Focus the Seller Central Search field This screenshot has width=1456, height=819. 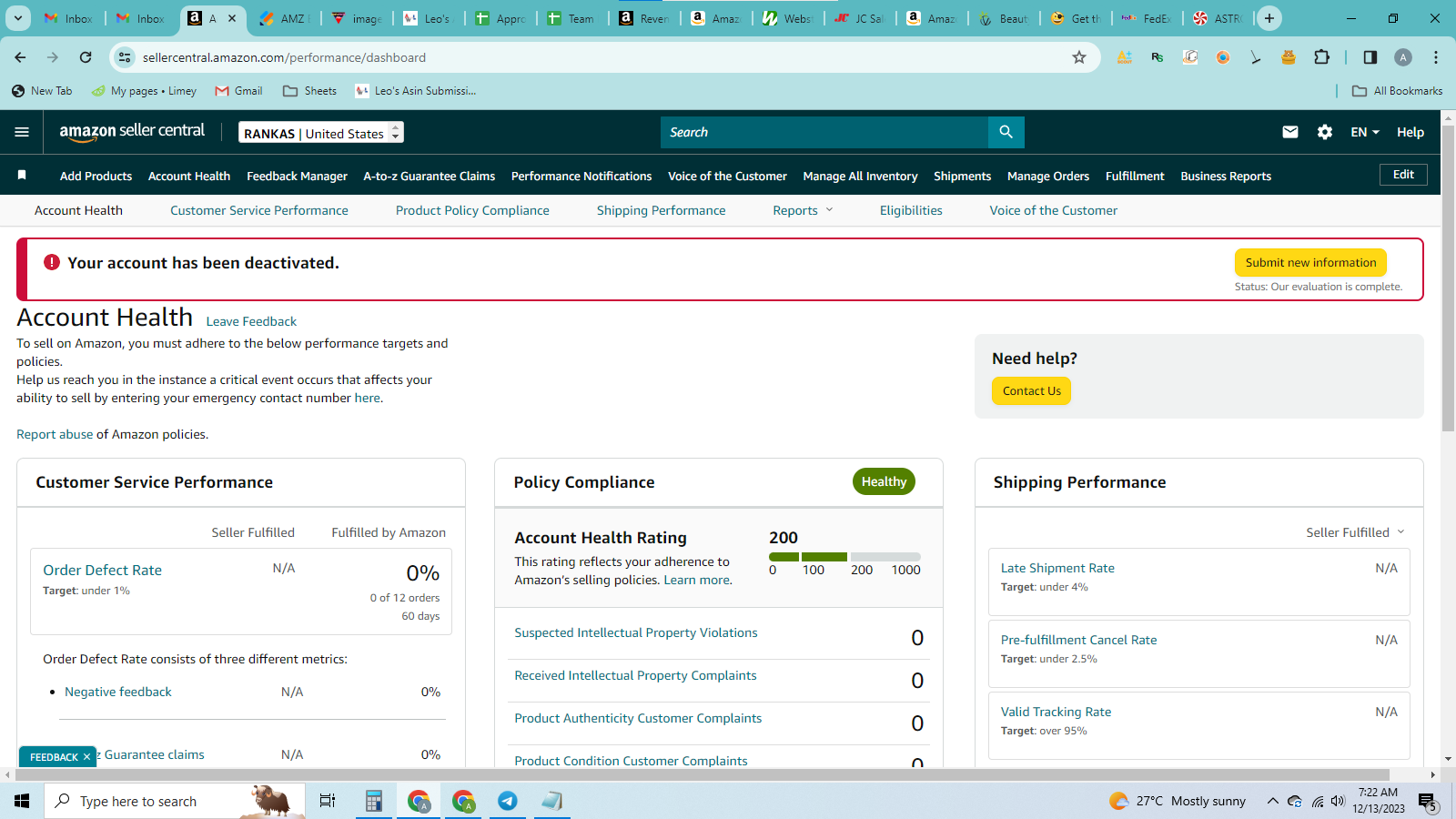(824, 132)
